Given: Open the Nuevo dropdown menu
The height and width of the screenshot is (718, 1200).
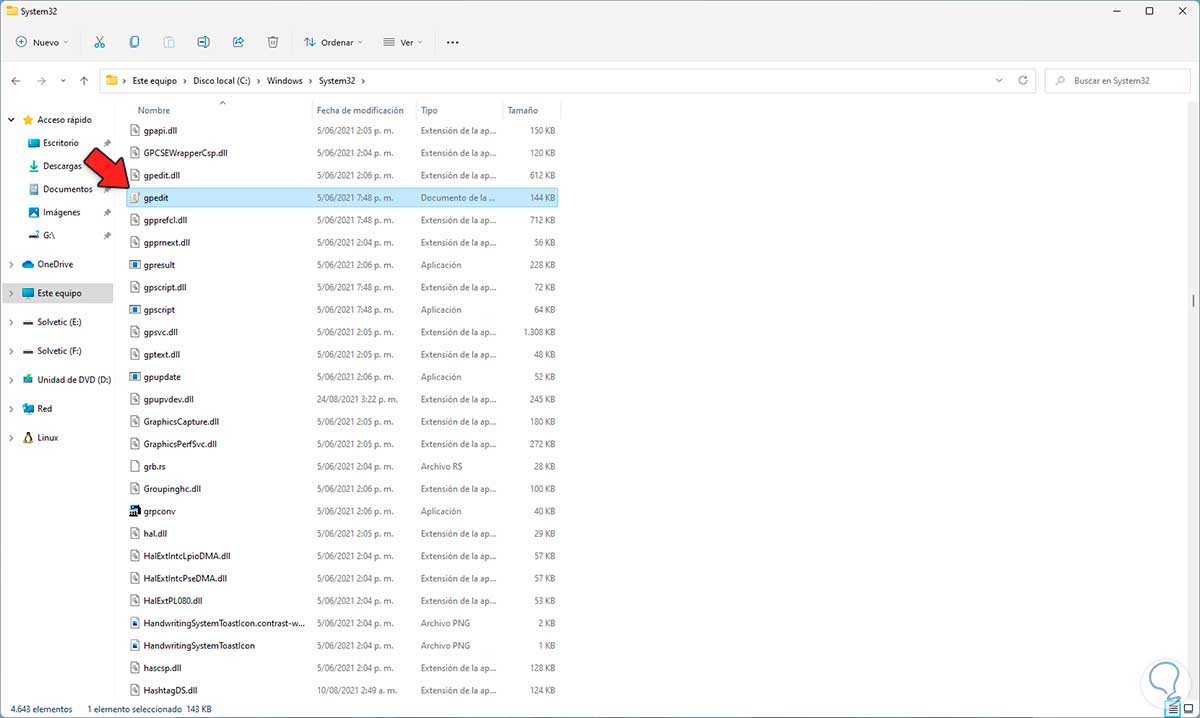Looking at the screenshot, I should (42, 43).
